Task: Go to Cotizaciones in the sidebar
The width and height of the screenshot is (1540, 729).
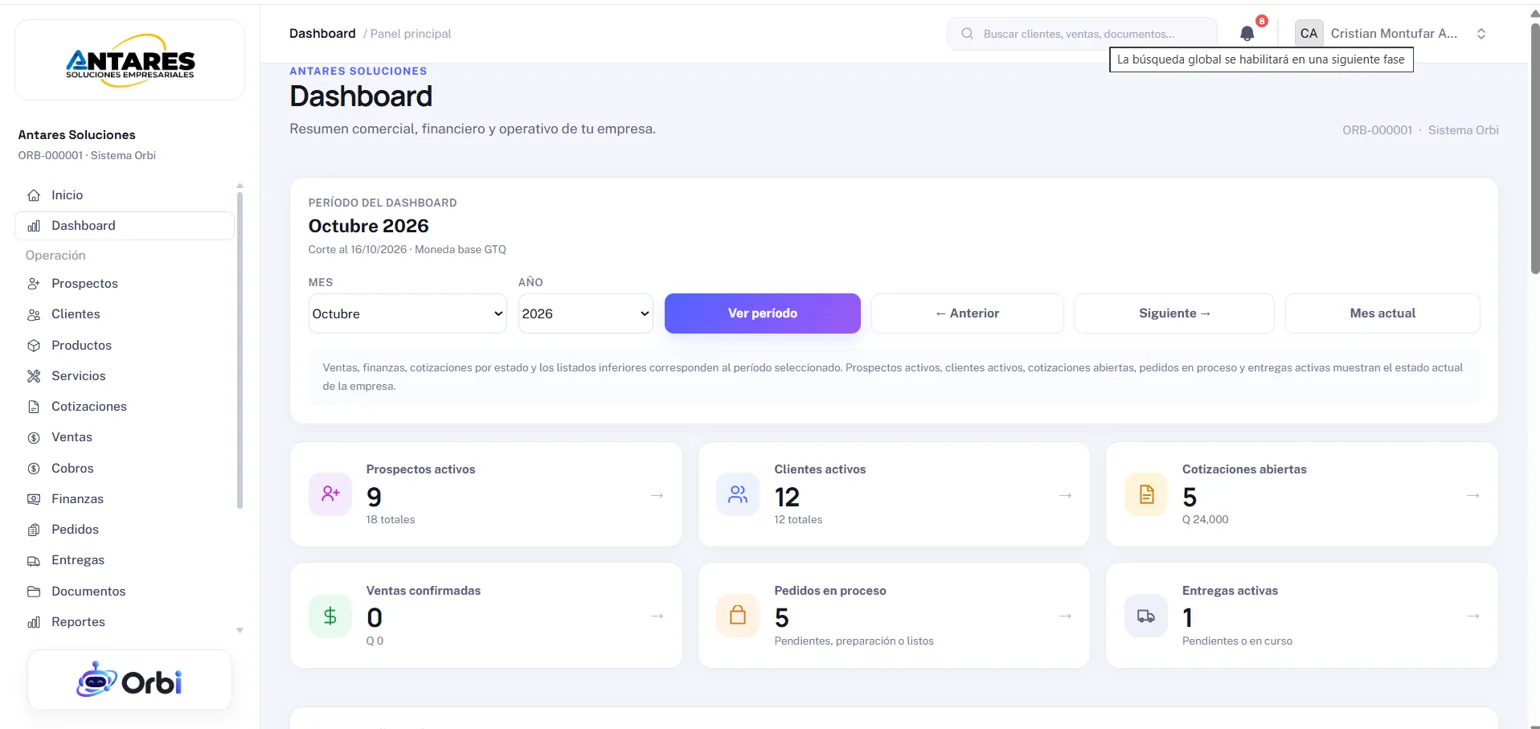Action: tap(125, 407)
